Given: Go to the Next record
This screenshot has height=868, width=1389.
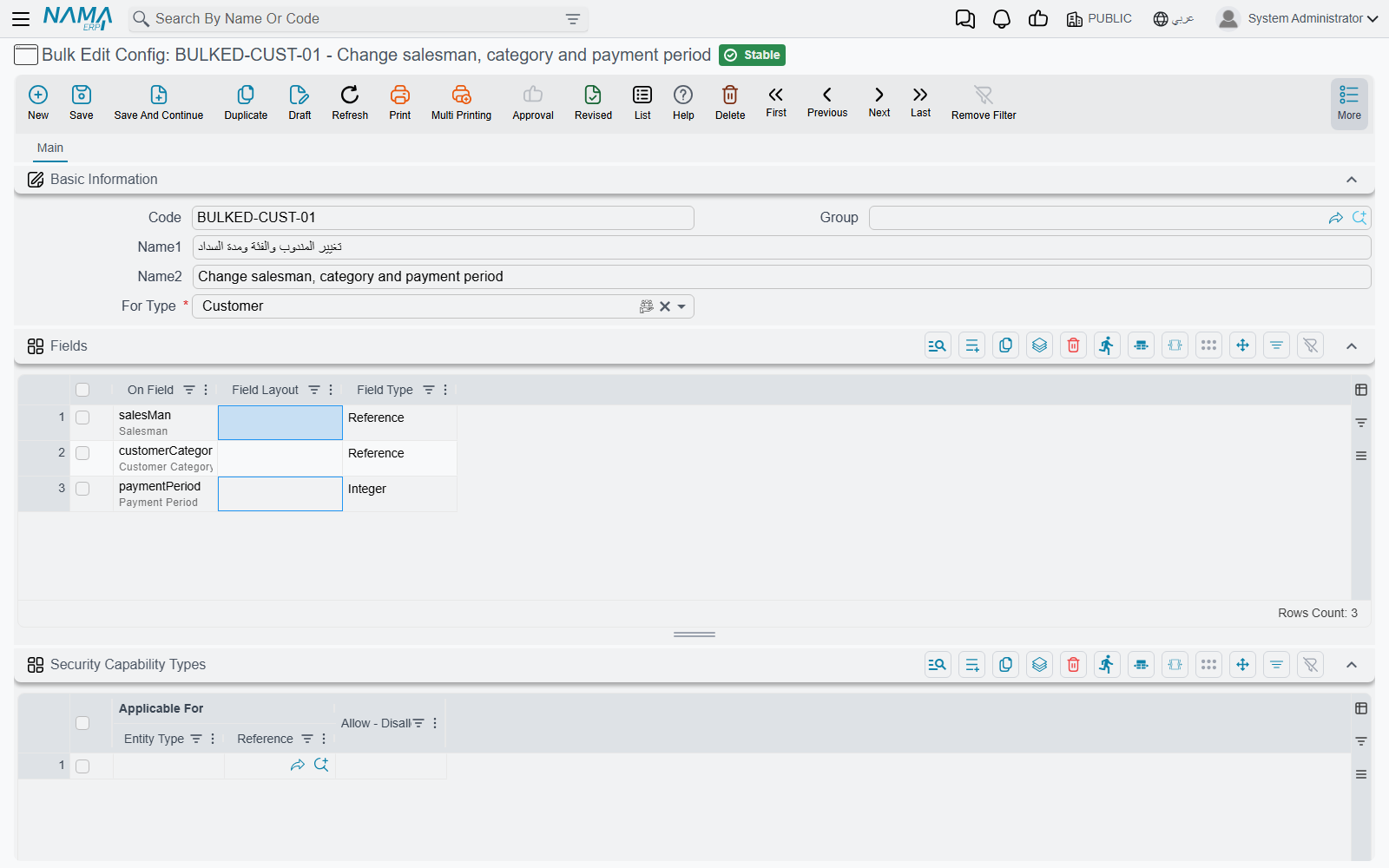Looking at the screenshot, I should click(x=879, y=102).
